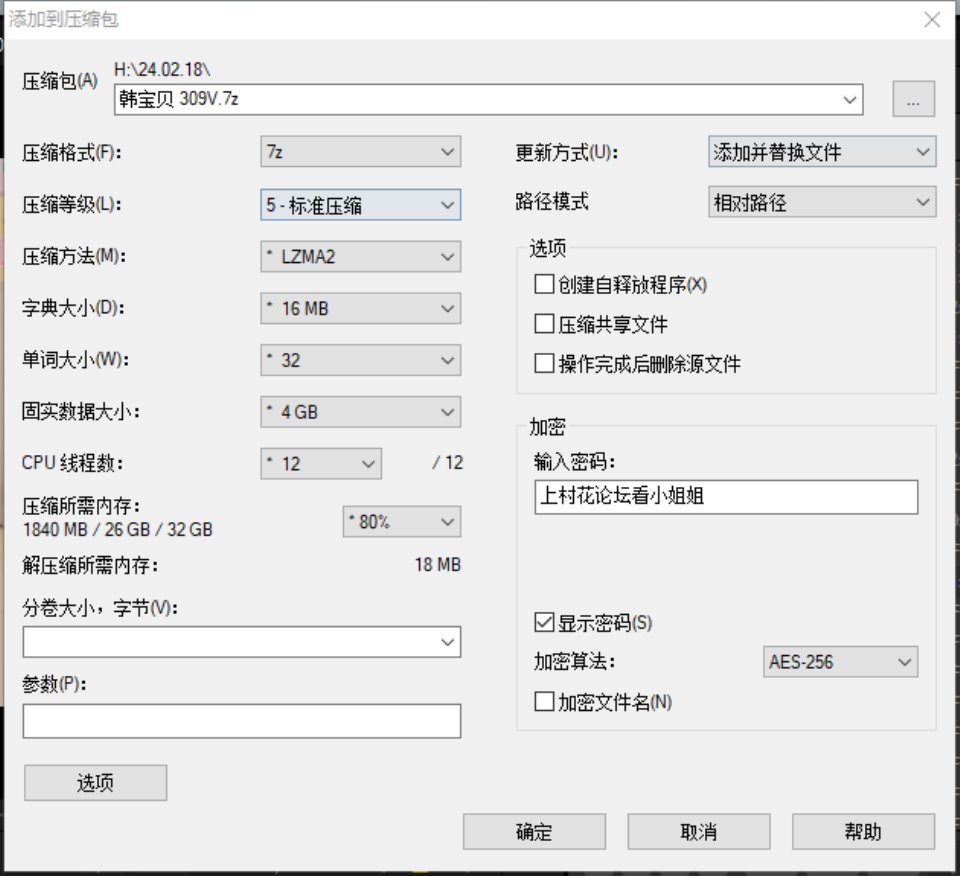Click the 选项 options button

[x=96, y=782]
